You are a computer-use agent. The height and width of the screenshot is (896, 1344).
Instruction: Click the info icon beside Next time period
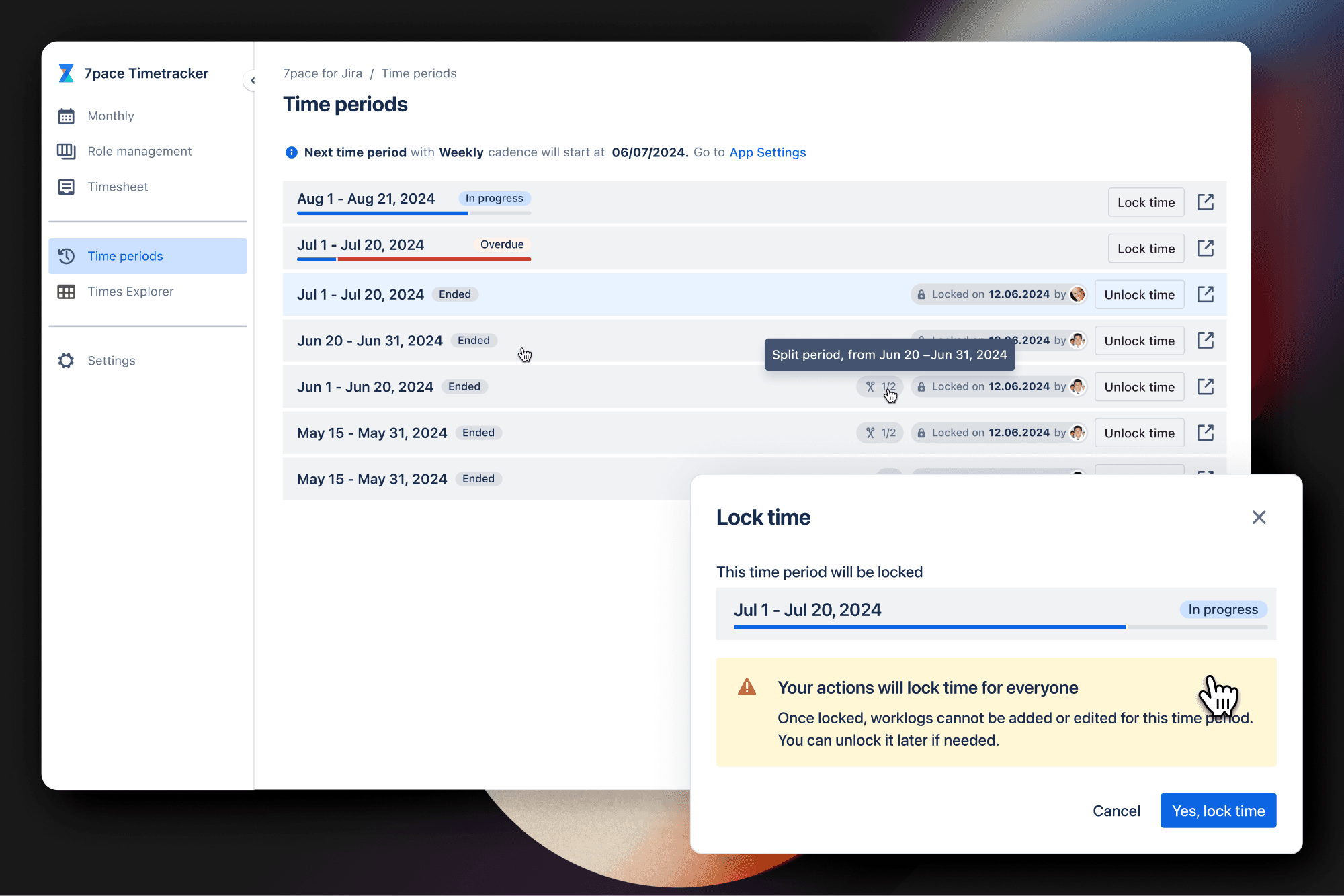point(291,152)
